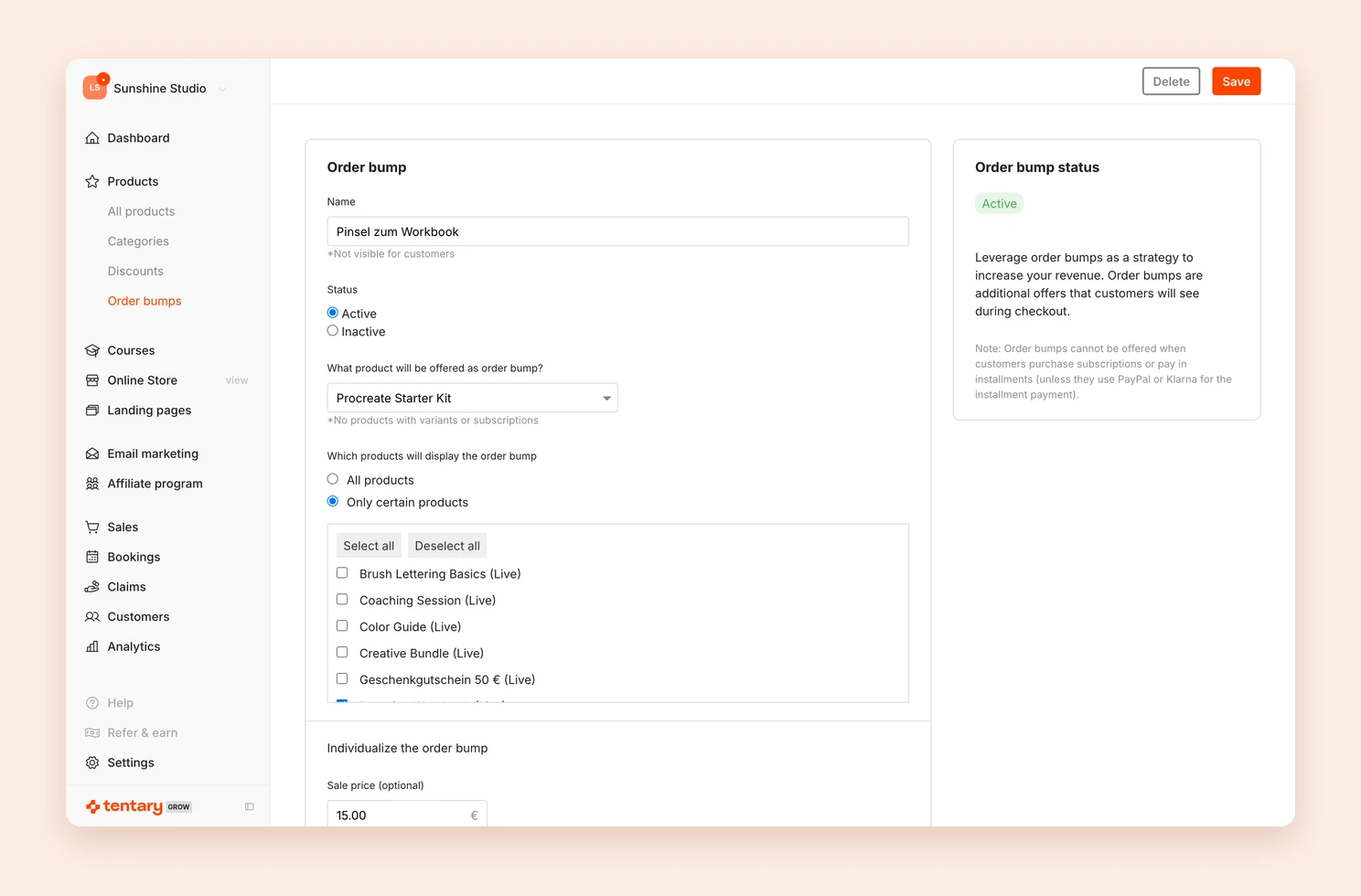The height and width of the screenshot is (896, 1361).
Task: Click the Bookings calendar icon
Action: point(92,557)
